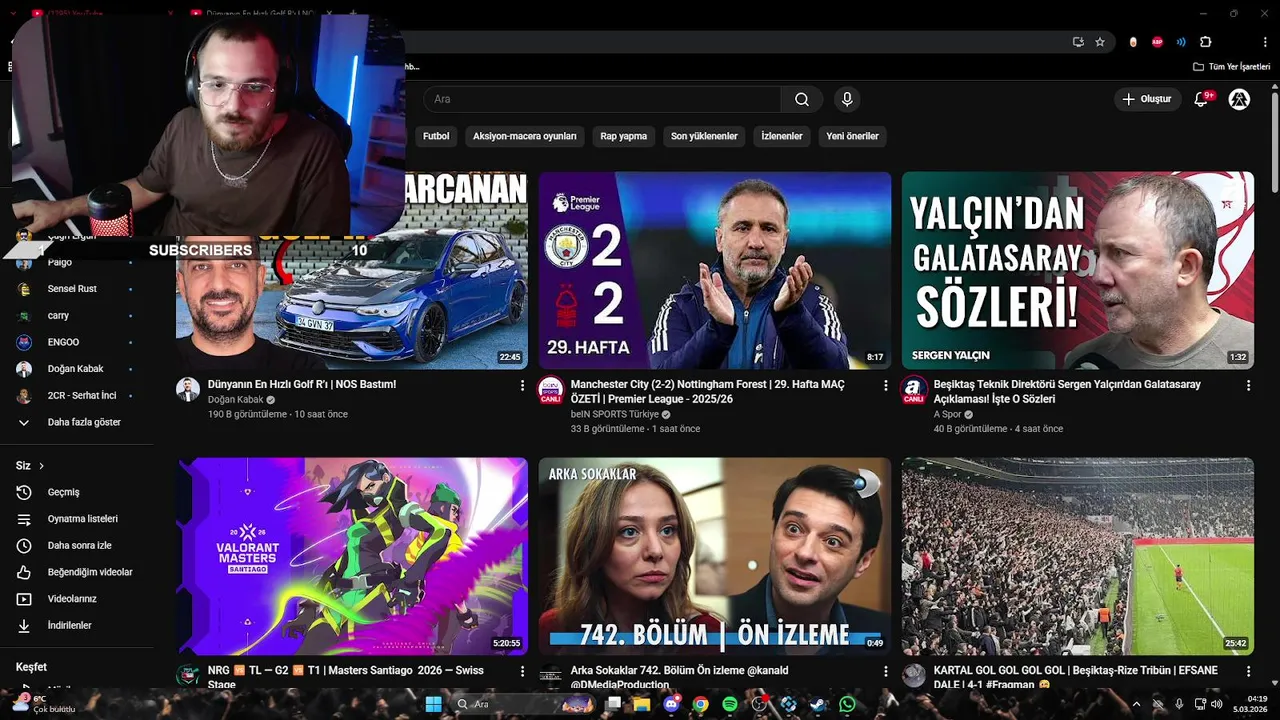1280x720 pixels.
Task: Open Chrome from the taskbar
Action: (x=700, y=704)
